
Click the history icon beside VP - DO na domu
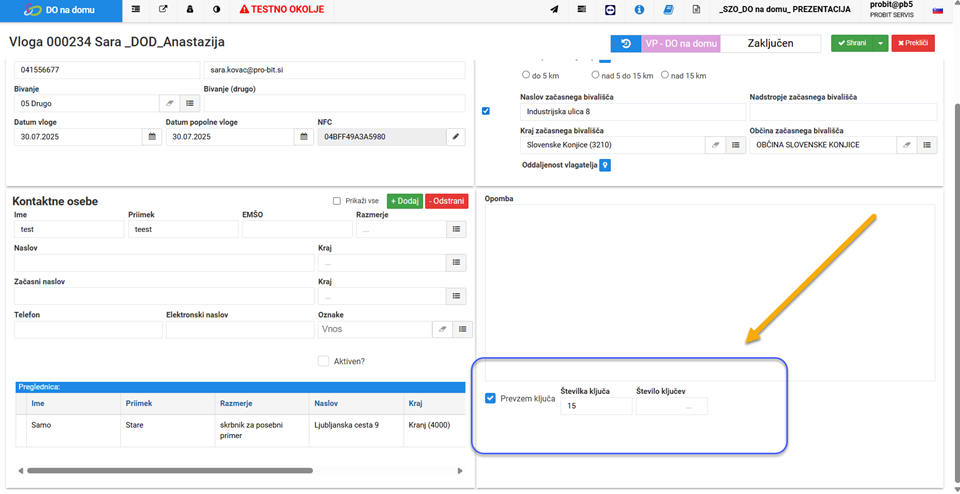[x=626, y=44]
